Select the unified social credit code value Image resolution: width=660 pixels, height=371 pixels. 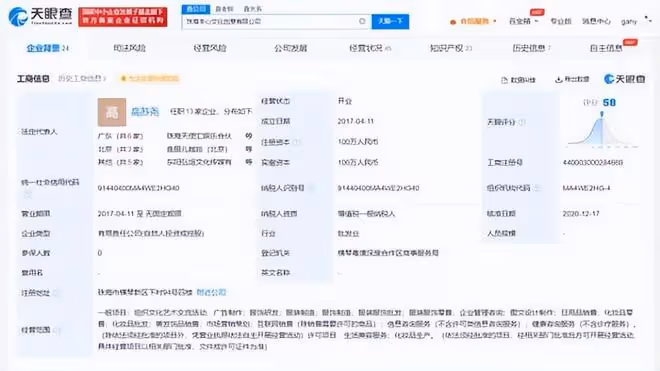point(138,188)
